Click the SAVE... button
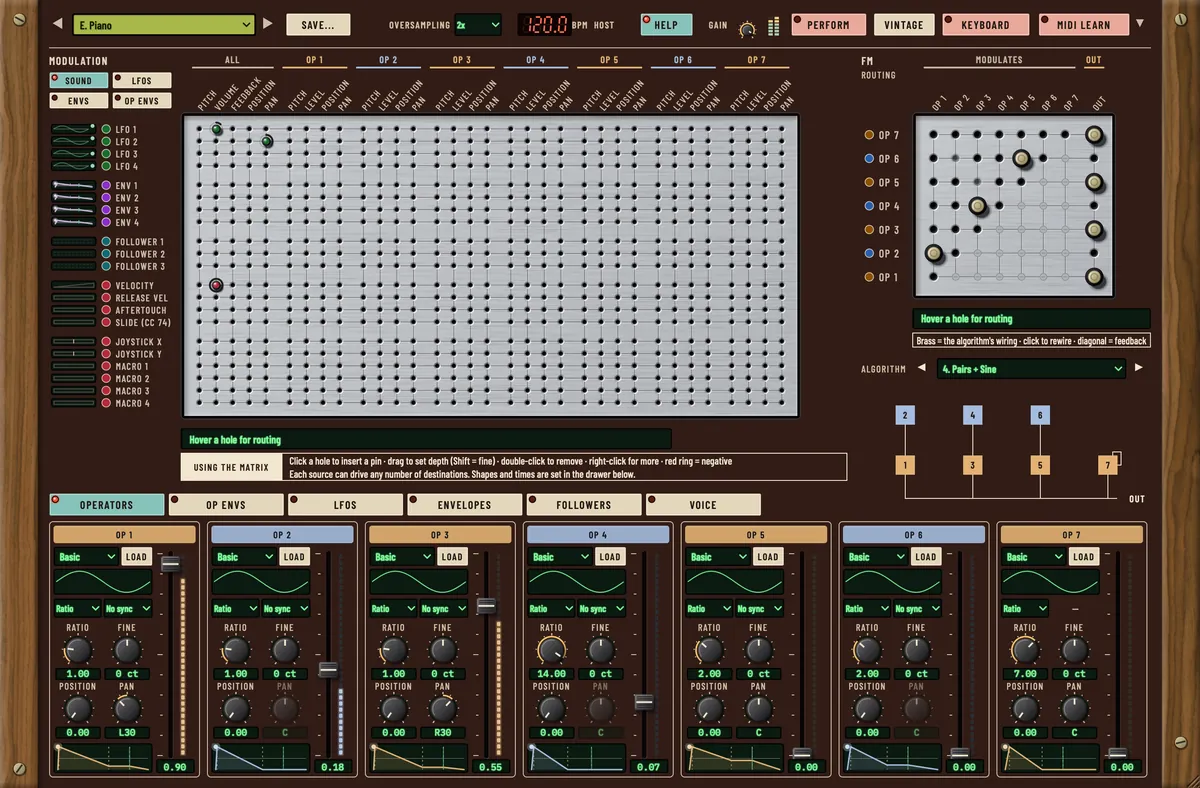 [318, 24]
